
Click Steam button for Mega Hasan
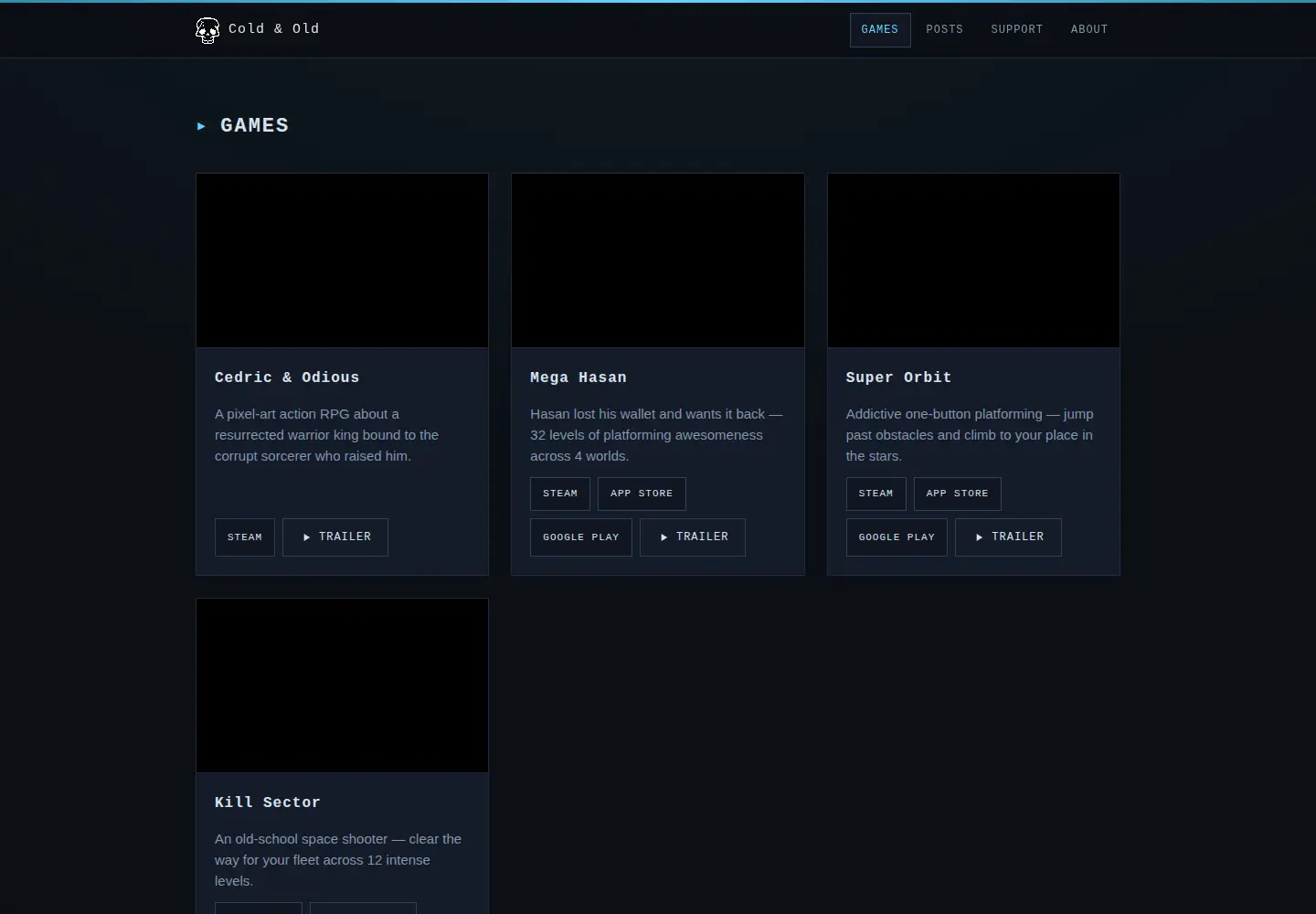point(560,494)
